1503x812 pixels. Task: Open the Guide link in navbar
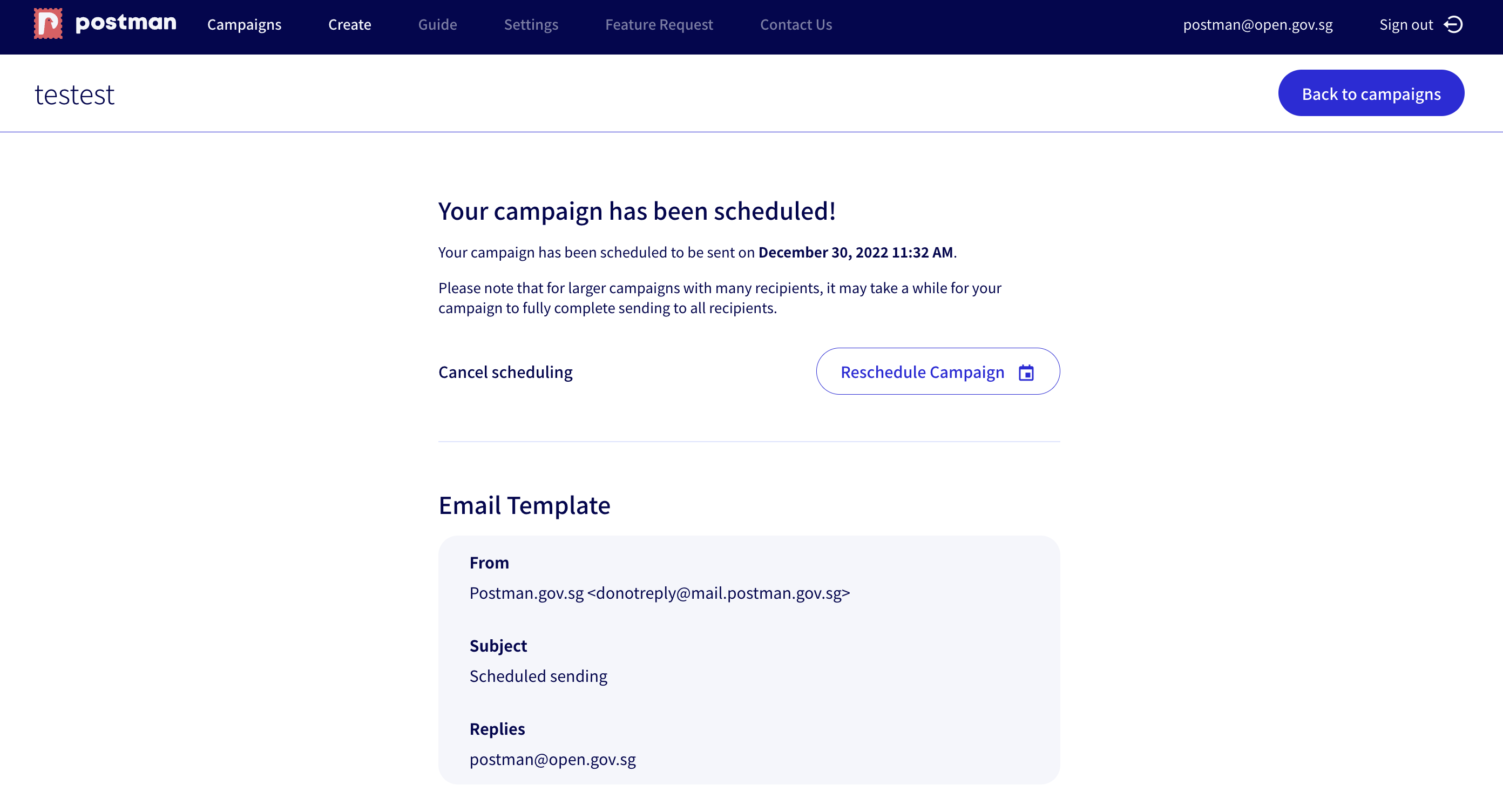tap(437, 24)
